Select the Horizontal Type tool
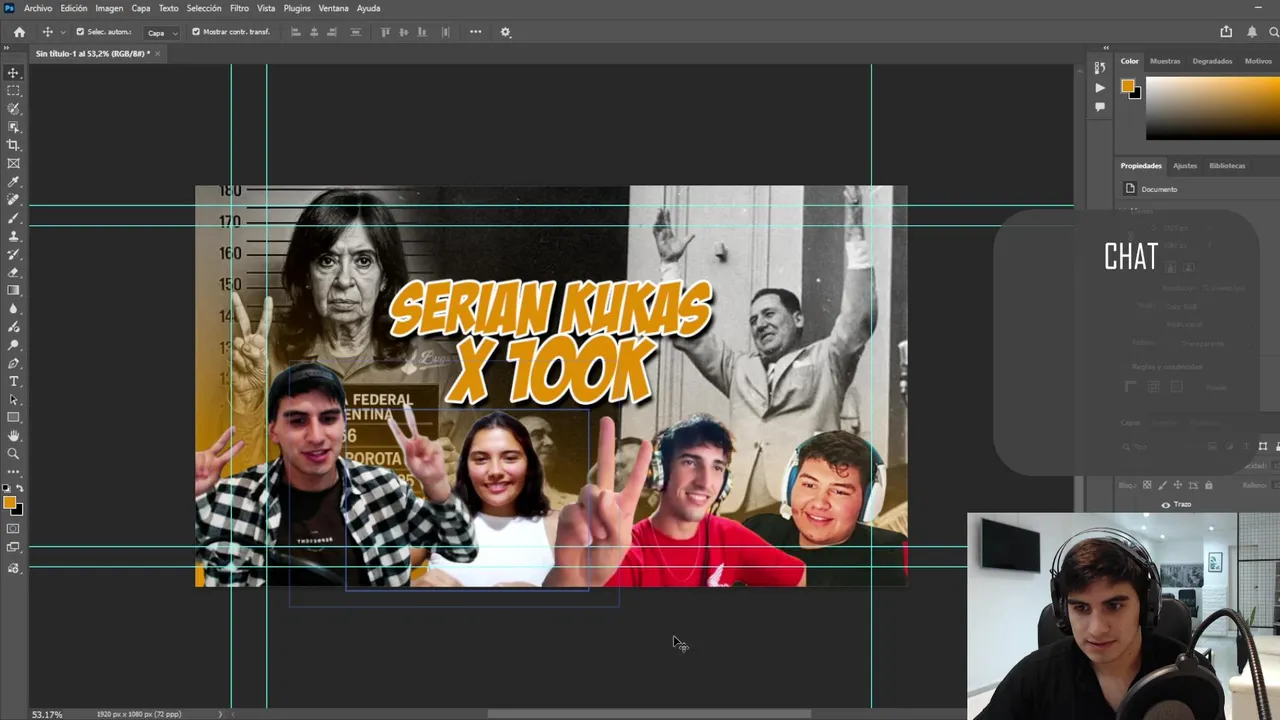The height and width of the screenshot is (720, 1280). coord(14,381)
